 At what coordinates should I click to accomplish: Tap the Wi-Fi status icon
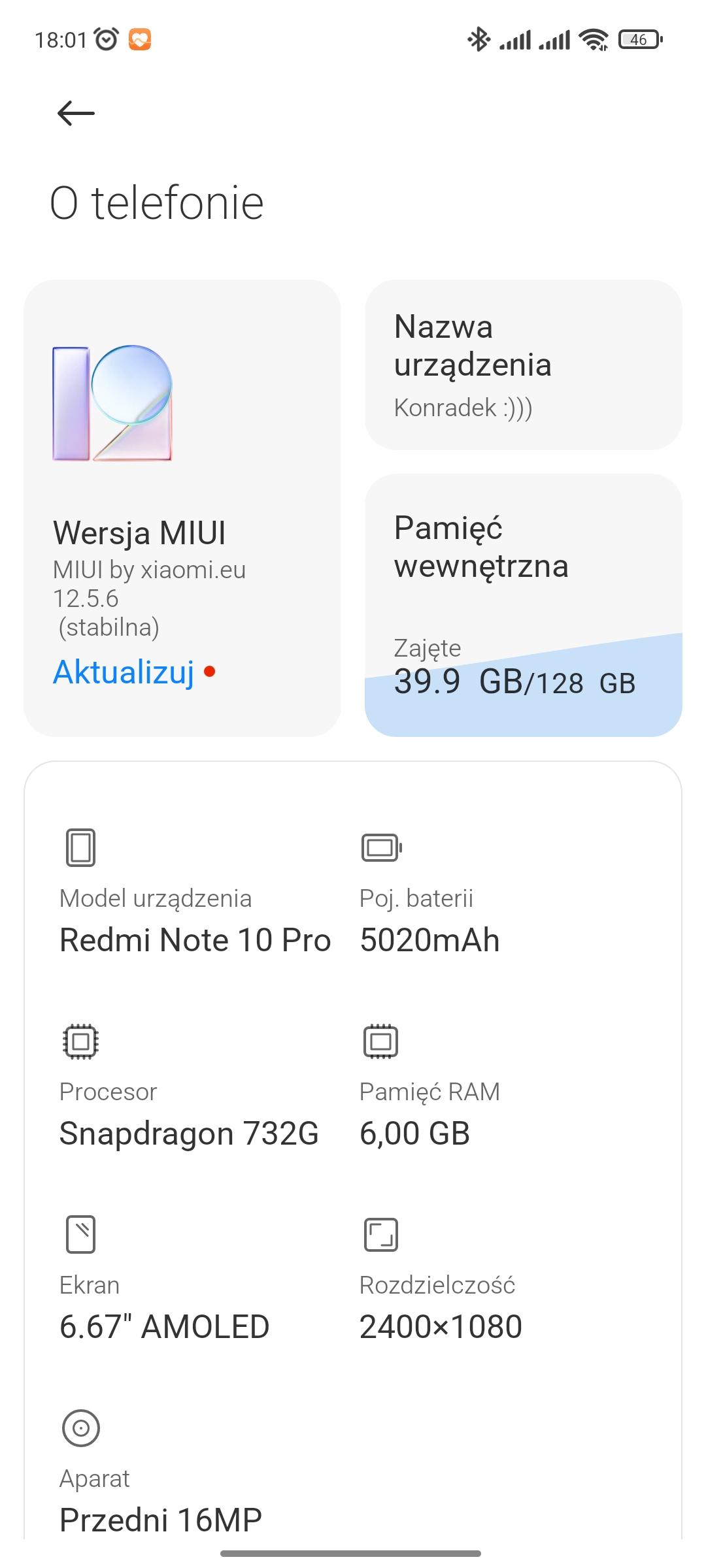tap(594, 40)
